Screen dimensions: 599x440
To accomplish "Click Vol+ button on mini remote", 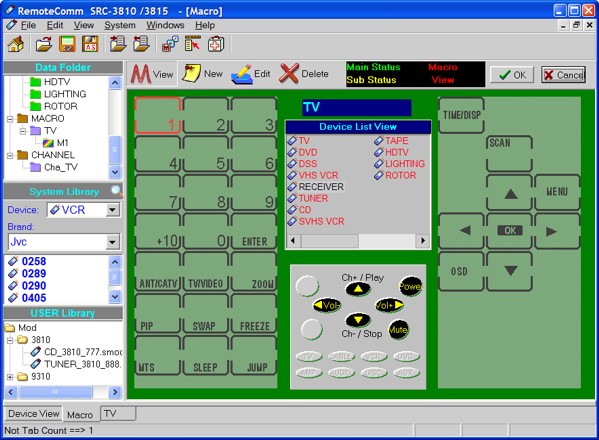I will [389, 305].
